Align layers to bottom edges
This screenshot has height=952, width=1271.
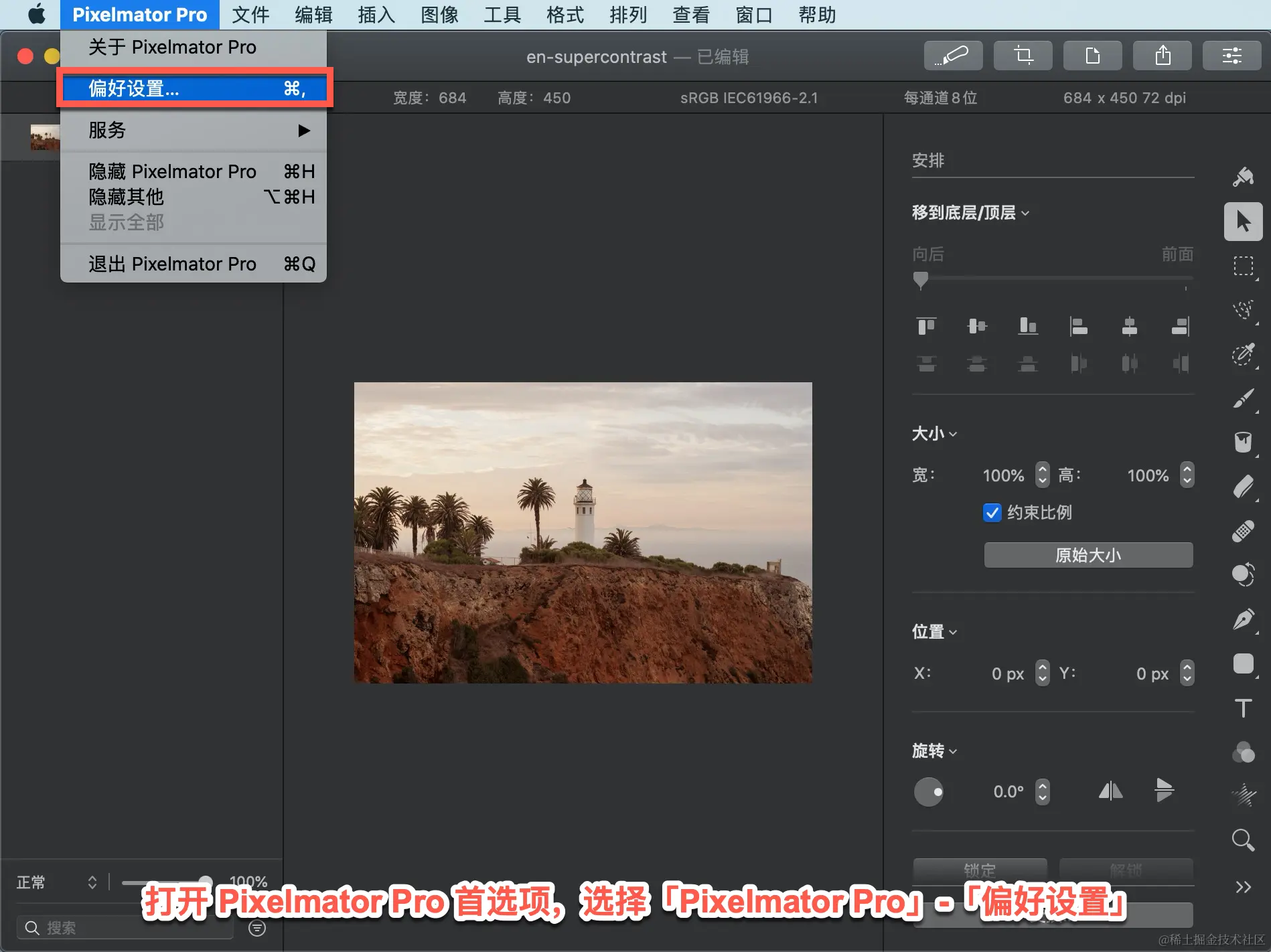click(x=1028, y=326)
